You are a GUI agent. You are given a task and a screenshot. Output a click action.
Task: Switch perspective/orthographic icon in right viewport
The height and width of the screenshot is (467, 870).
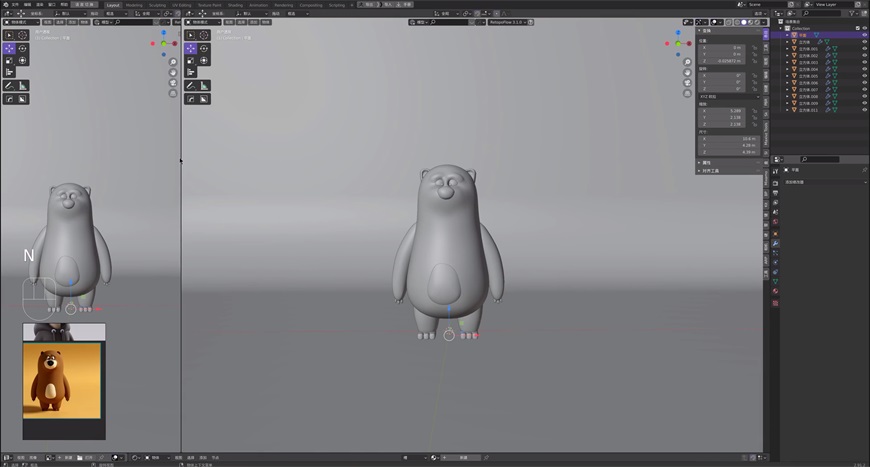tap(687, 94)
